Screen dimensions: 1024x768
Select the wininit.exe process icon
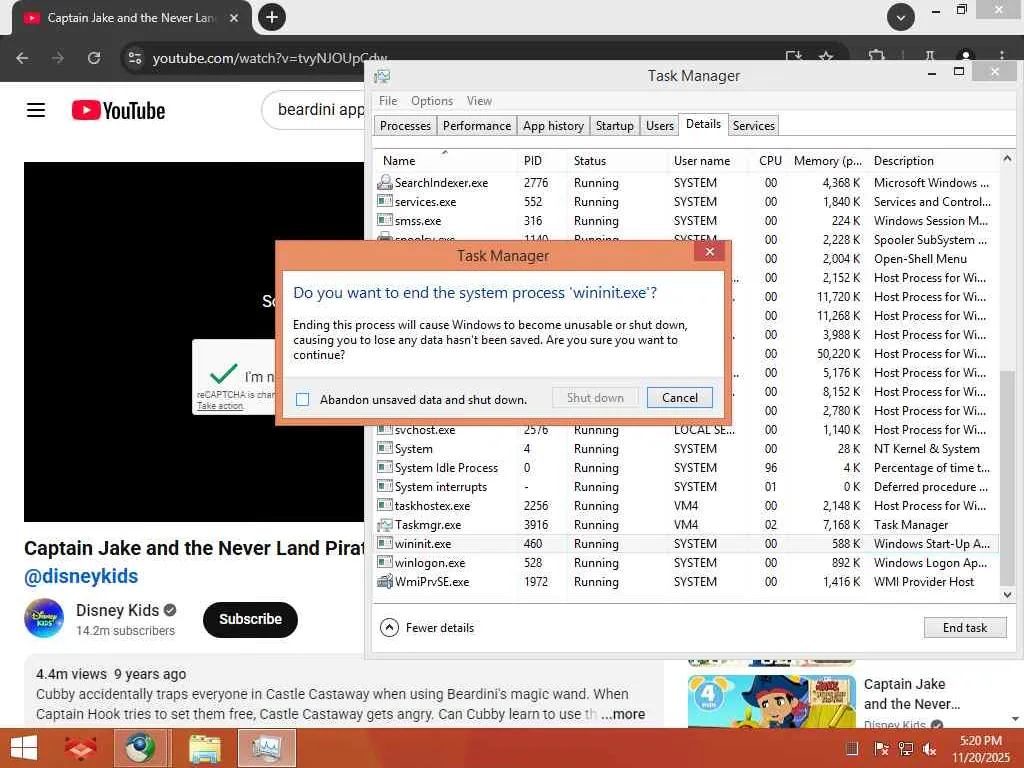click(x=385, y=543)
